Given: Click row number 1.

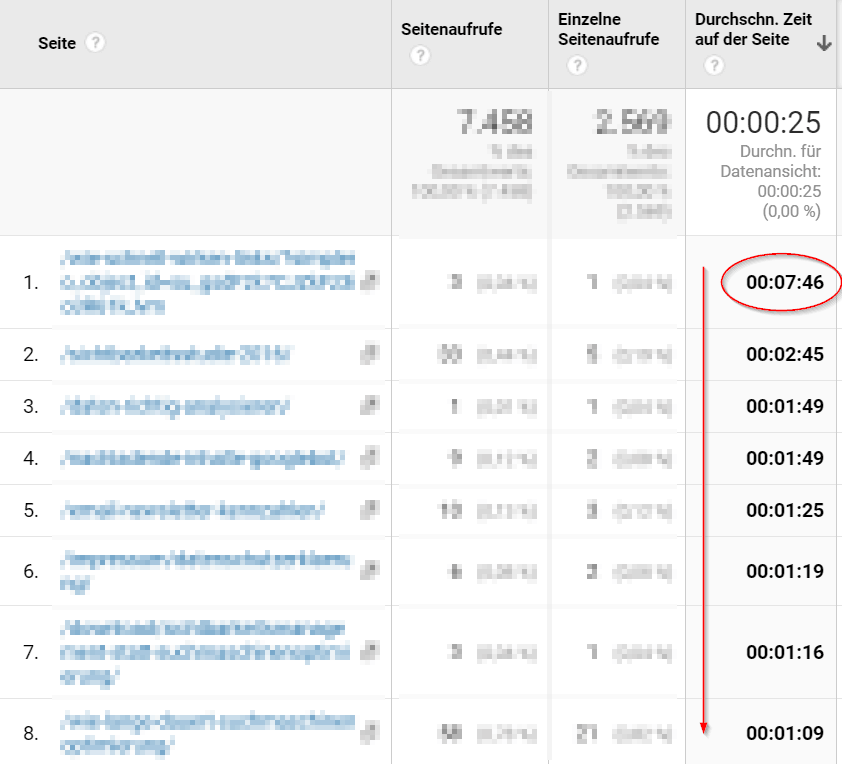Looking at the screenshot, I should click(x=31, y=282).
